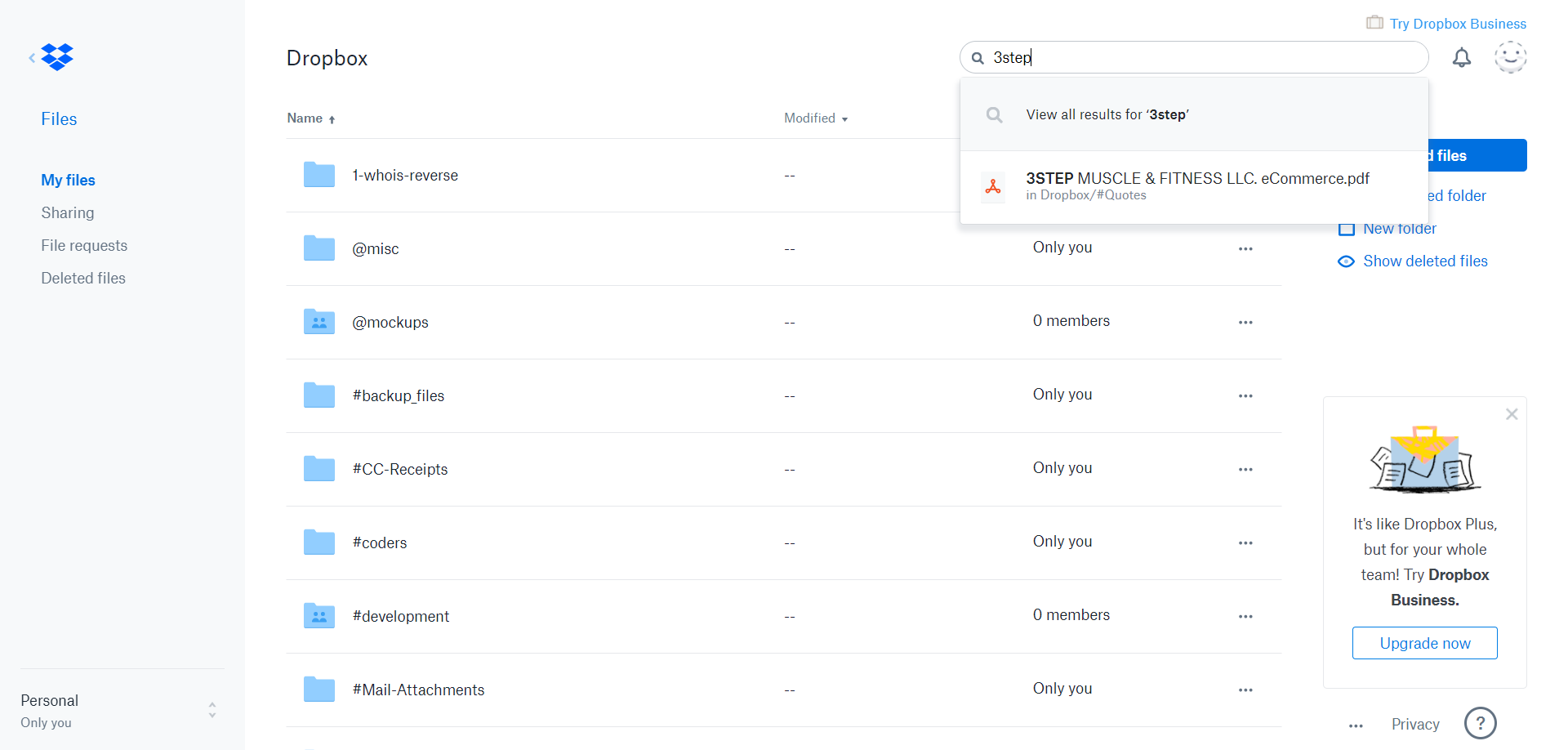Open the notifications bell
Screen dimensions: 1568x750
point(1461,58)
